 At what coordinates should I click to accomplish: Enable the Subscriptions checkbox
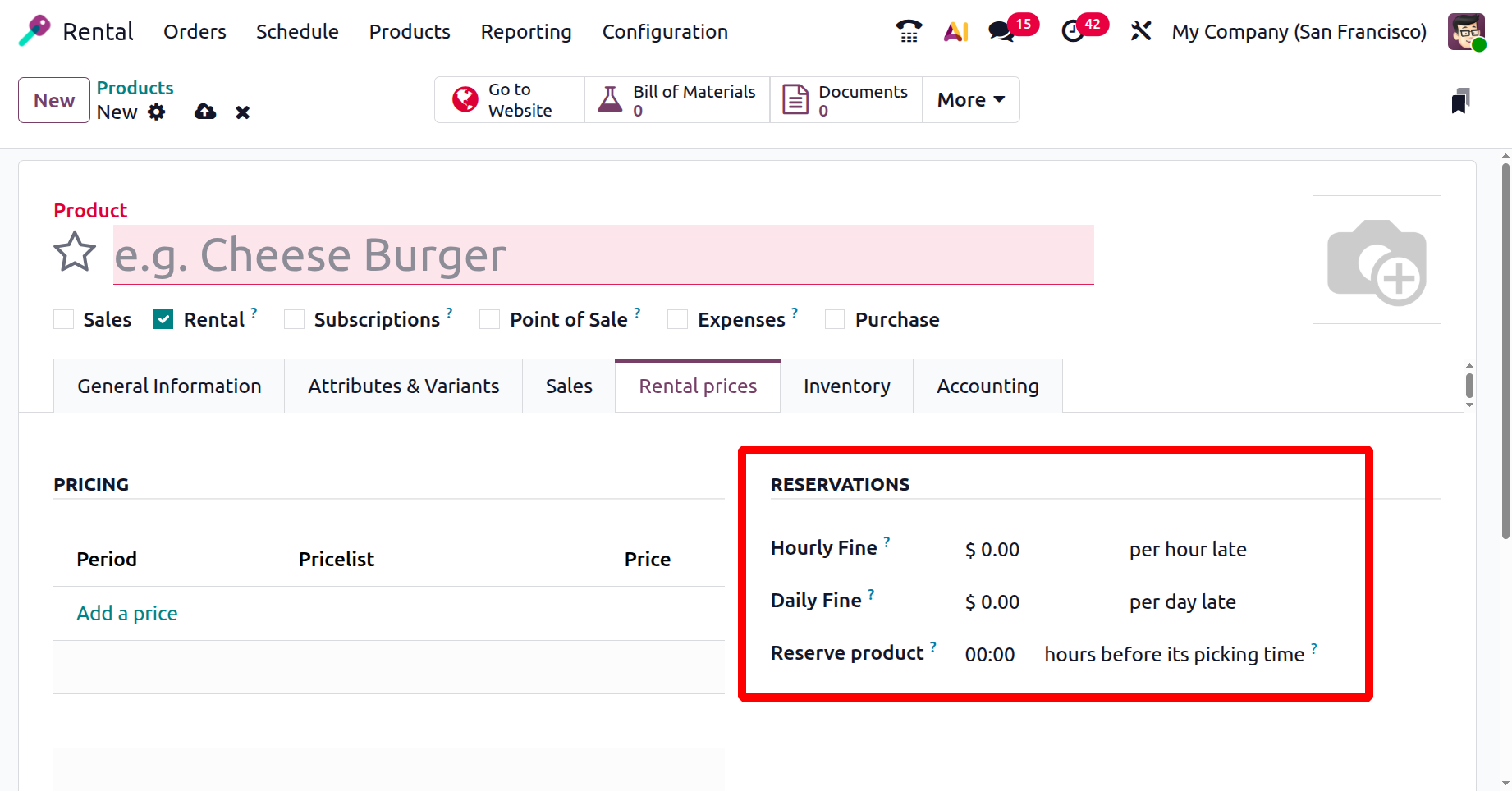click(295, 319)
